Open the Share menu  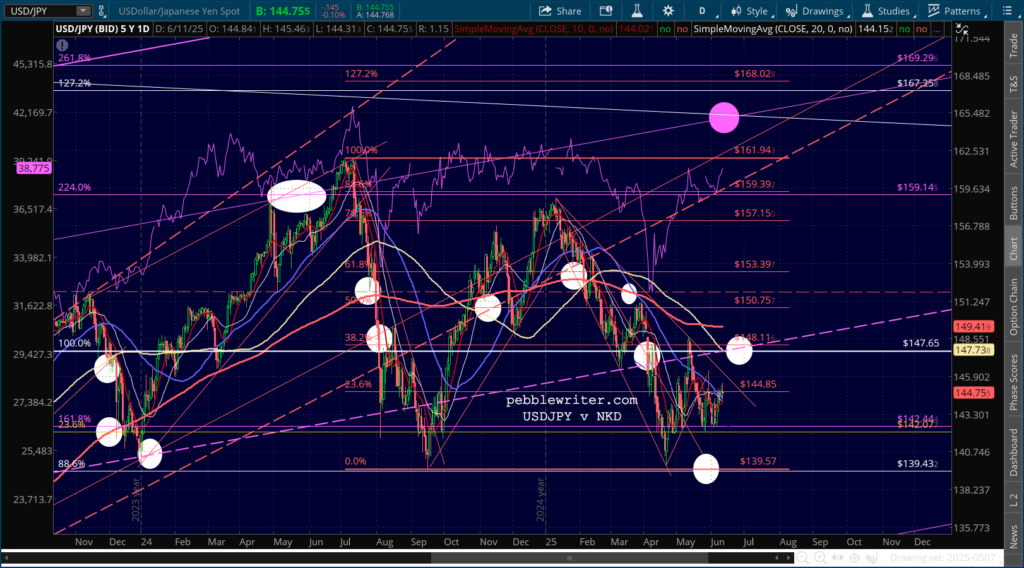(560, 11)
